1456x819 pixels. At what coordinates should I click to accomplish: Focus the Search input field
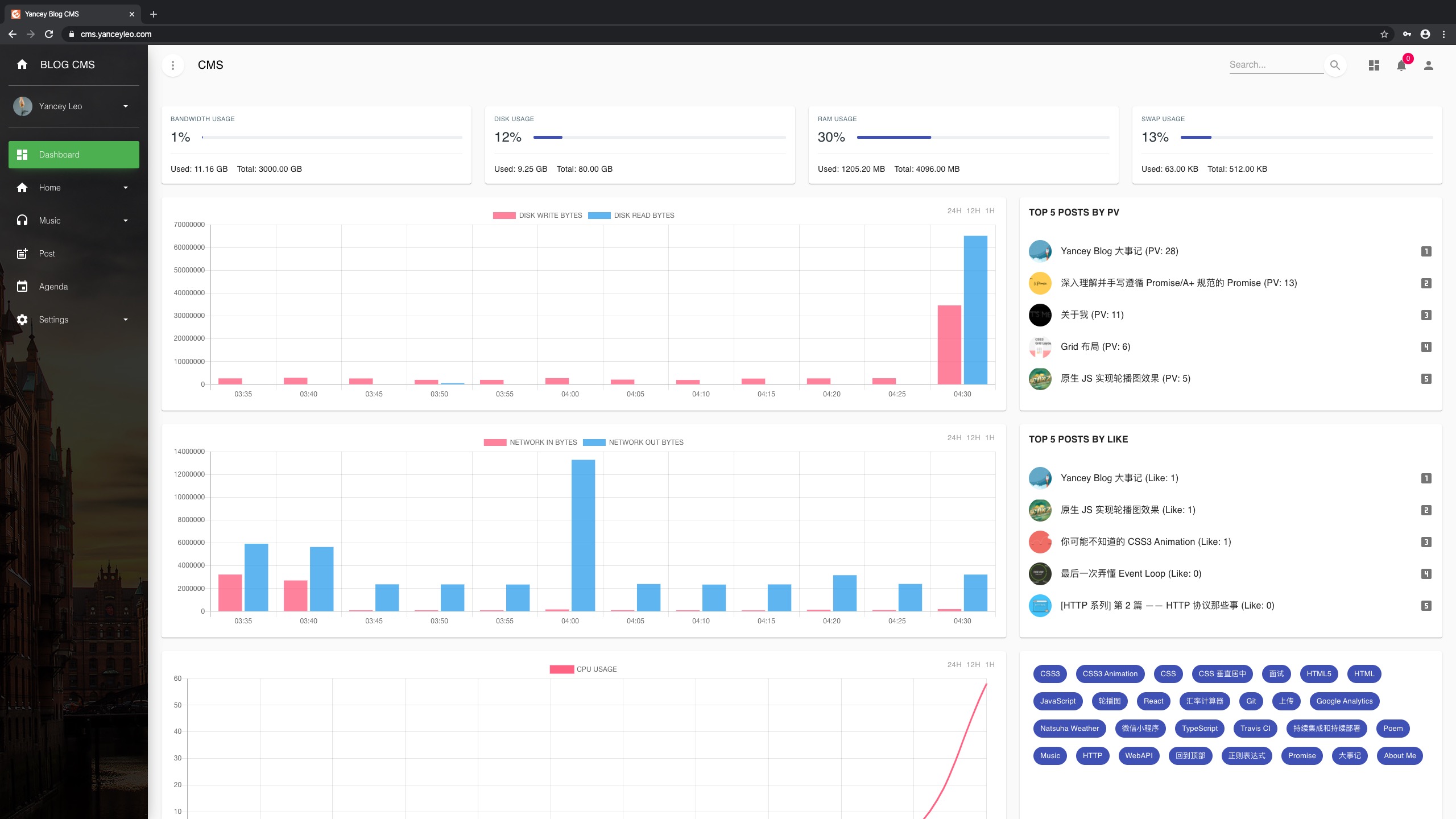(1275, 65)
